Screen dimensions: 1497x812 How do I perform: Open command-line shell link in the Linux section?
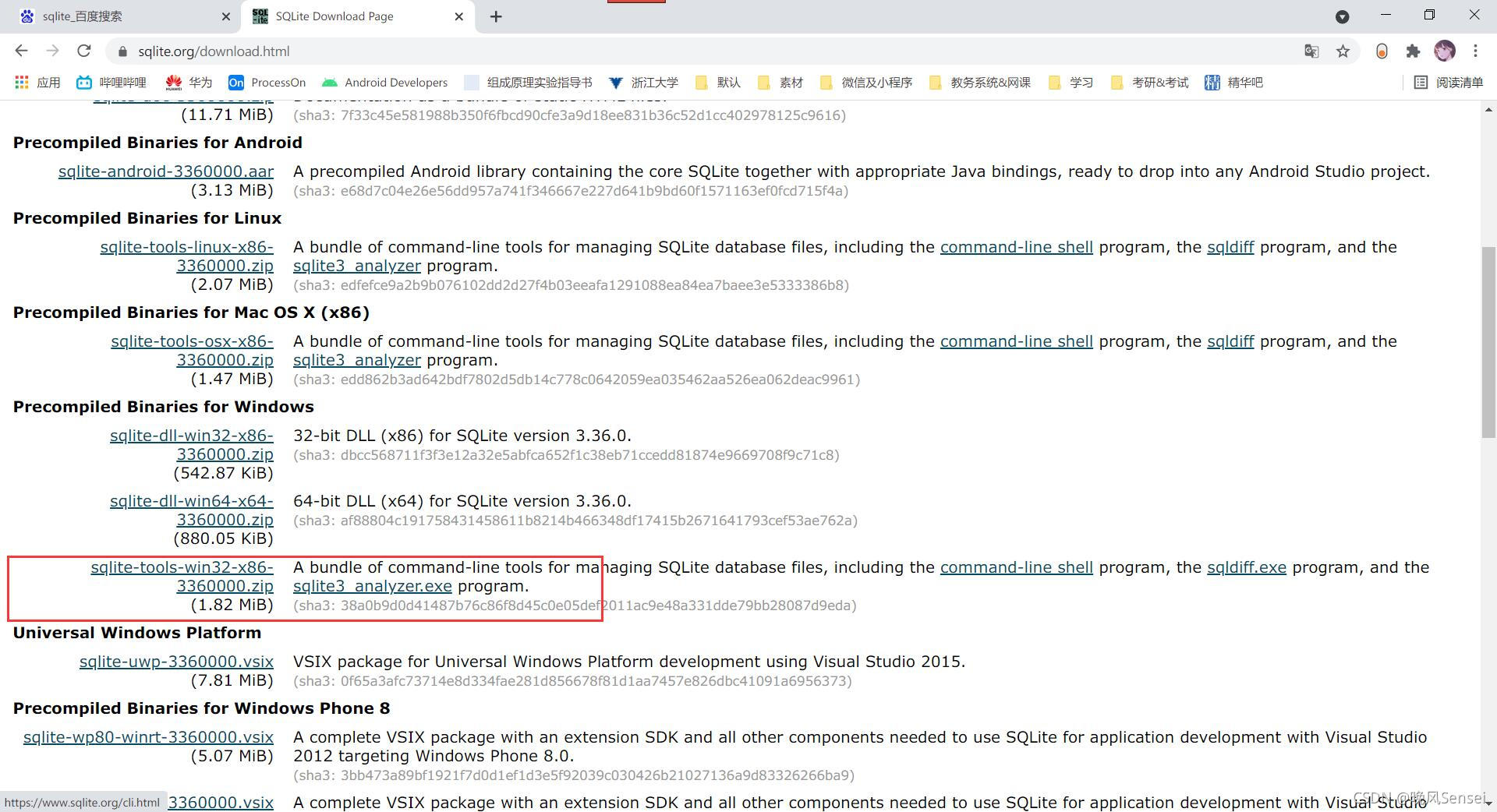1016,247
